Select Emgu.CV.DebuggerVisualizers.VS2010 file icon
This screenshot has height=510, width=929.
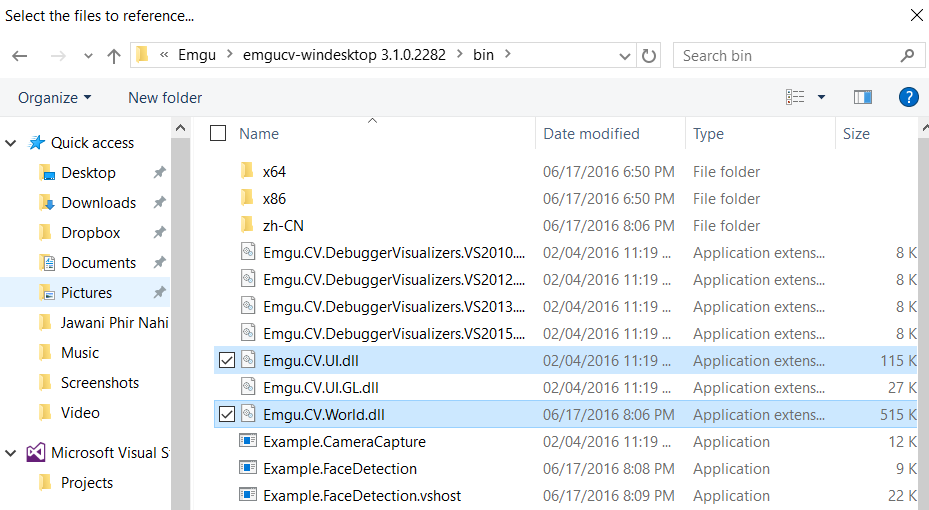click(x=248, y=252)
